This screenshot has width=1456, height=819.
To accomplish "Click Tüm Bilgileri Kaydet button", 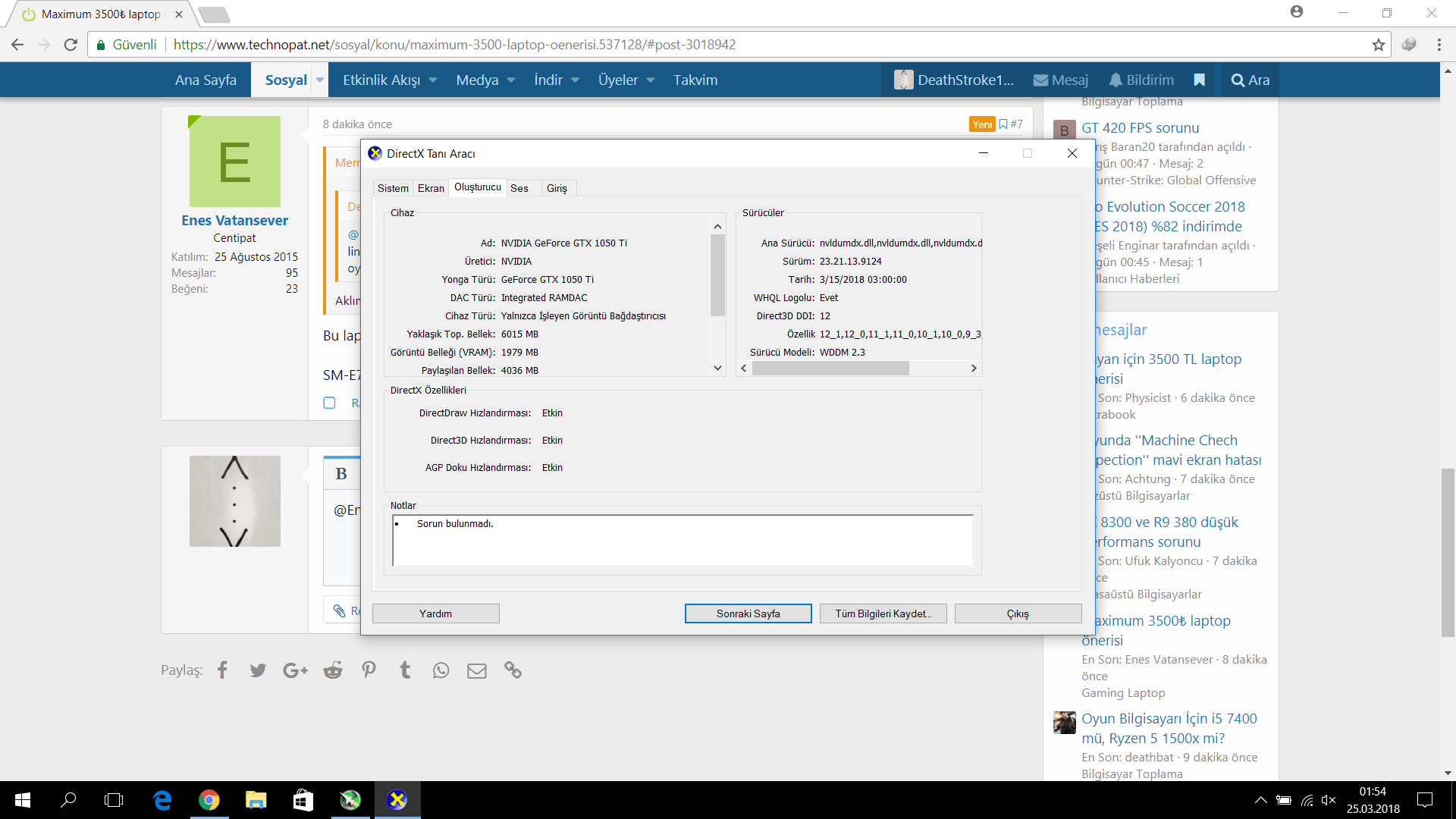I will [883, 613].
